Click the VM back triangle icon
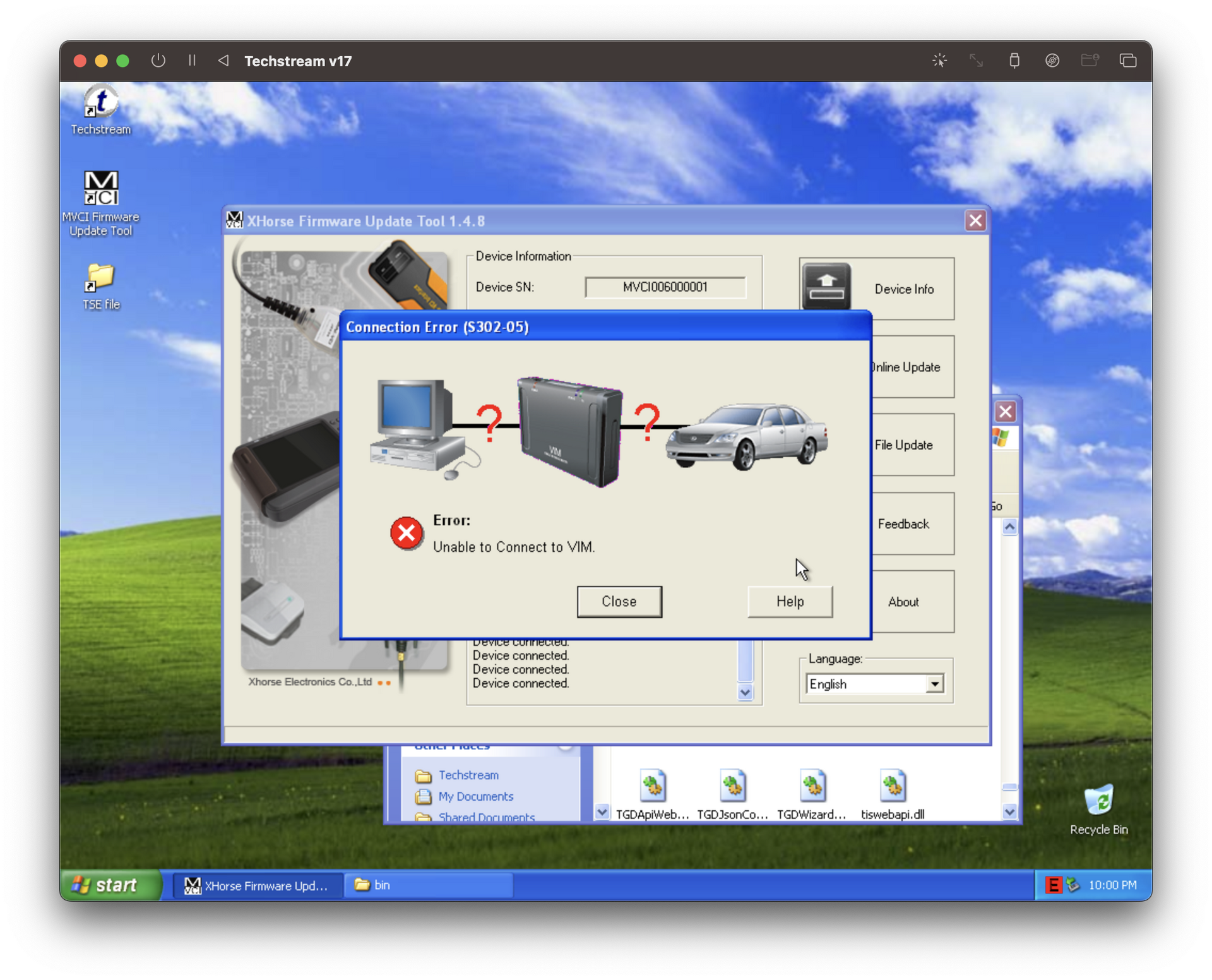The width and height of the screenshot is (1212, 980). click(x=223, y=61)
